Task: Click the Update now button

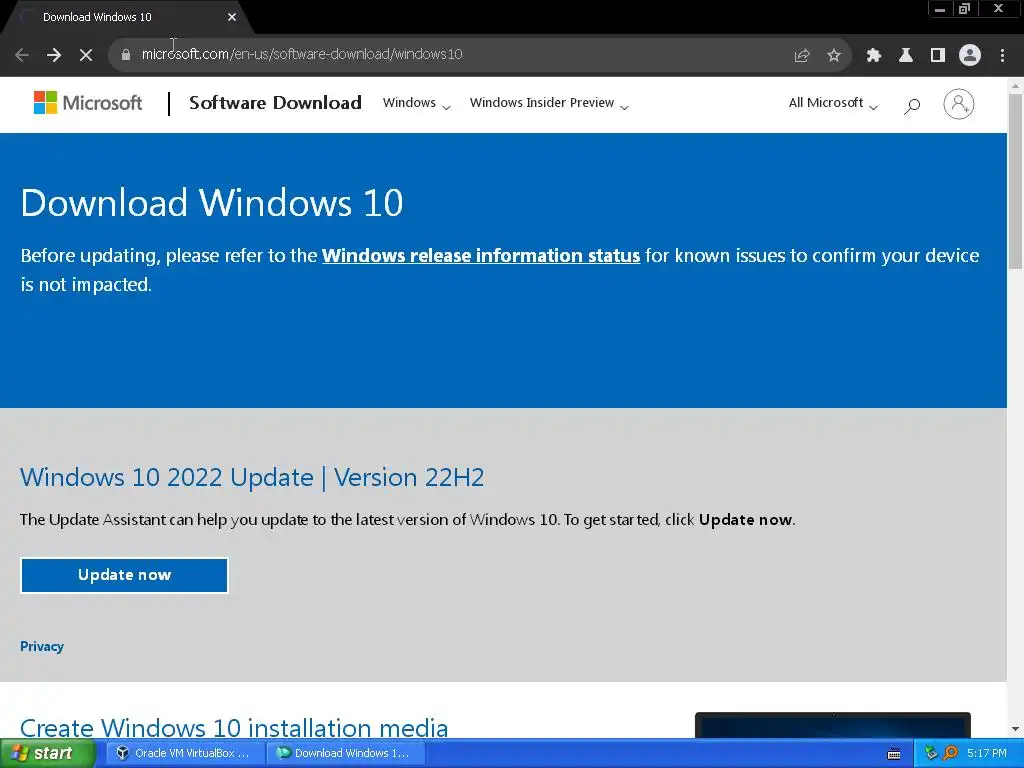Action: click(124, 575)
